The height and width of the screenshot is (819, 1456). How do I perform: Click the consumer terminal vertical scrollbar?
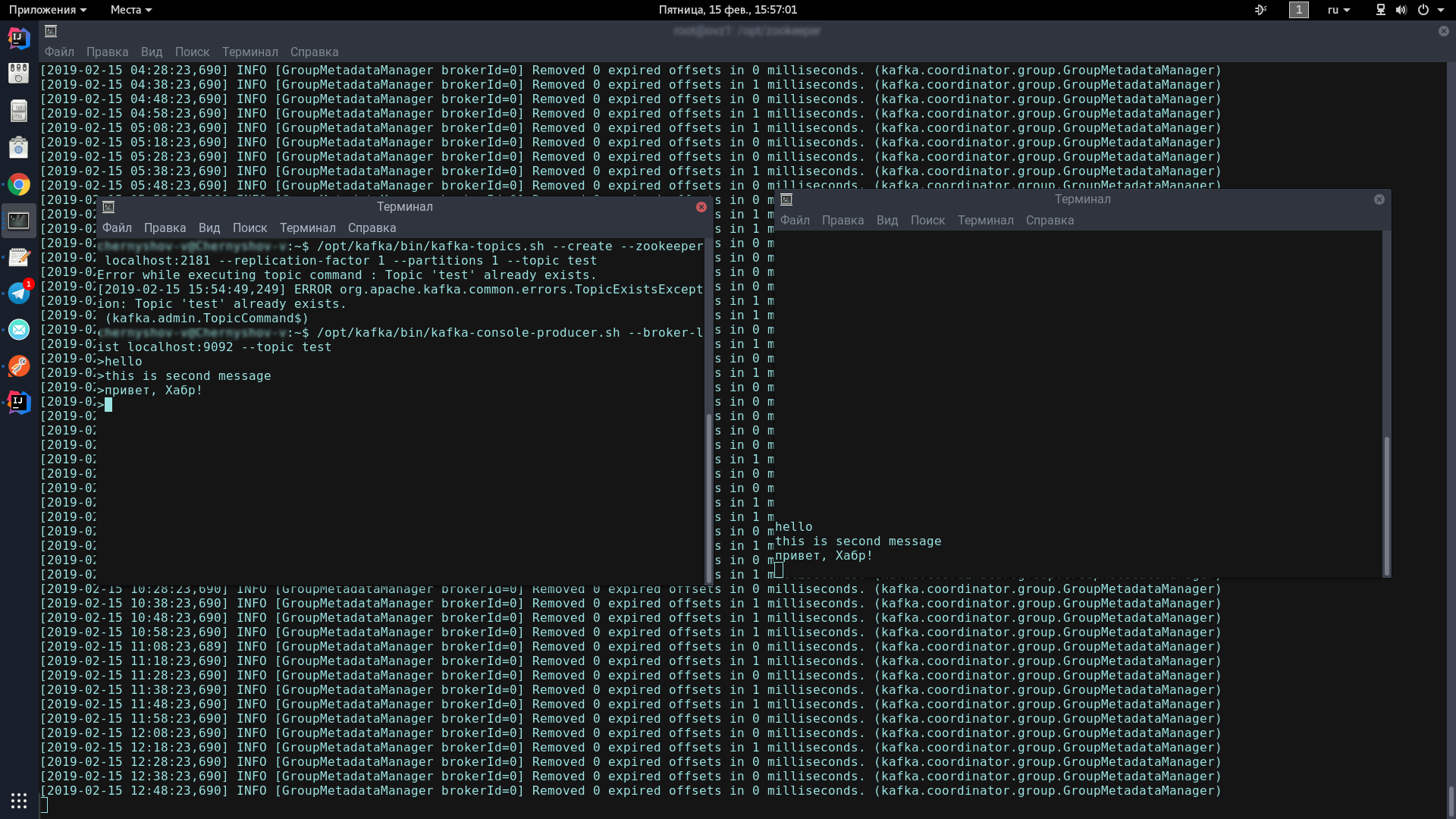[1386, 505]
